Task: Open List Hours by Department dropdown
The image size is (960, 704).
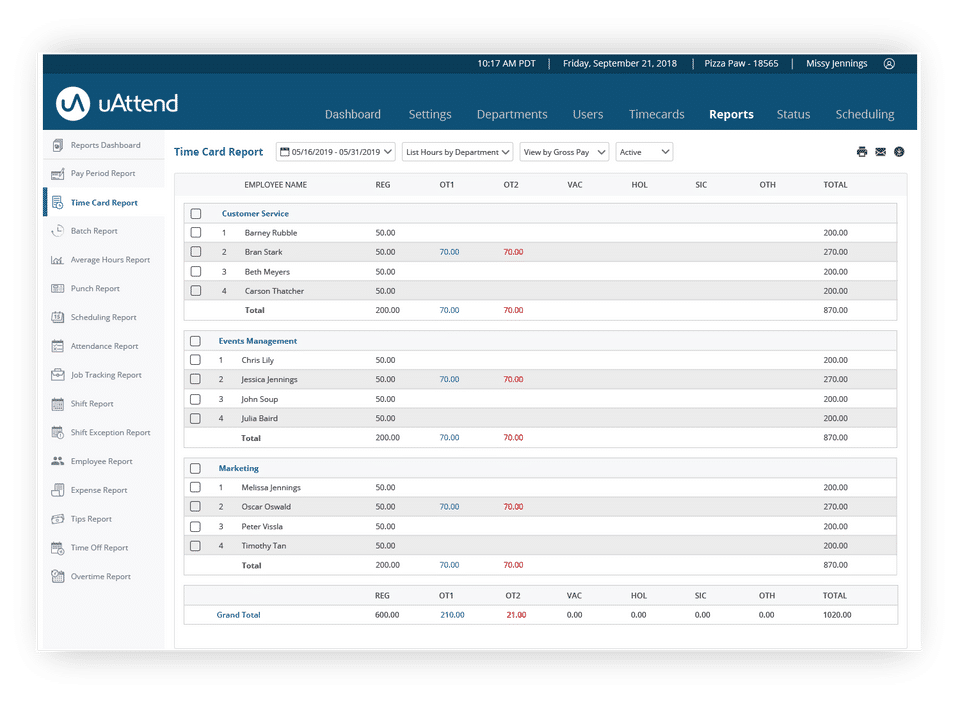Action: coord(458,152)
